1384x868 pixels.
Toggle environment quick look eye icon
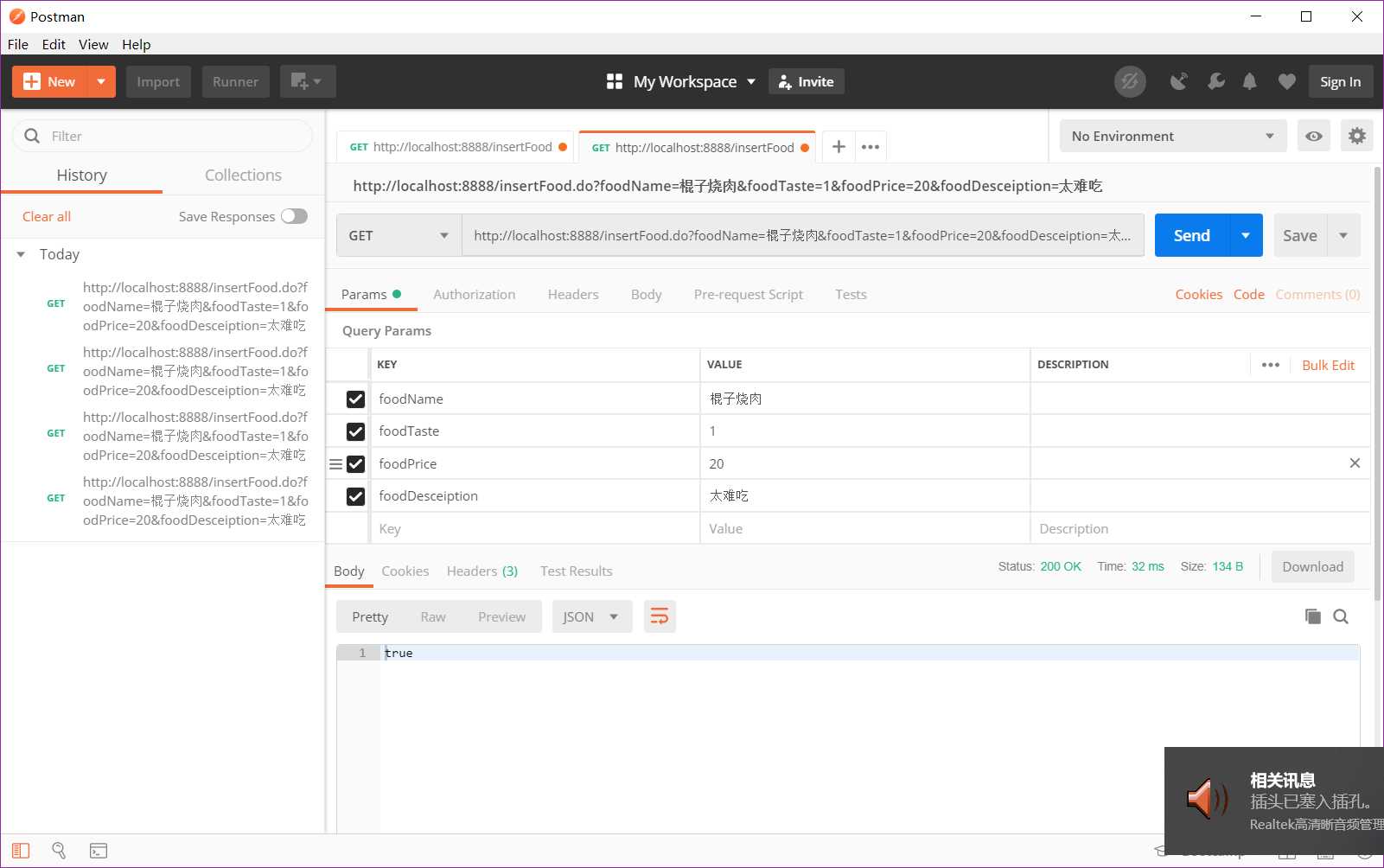tap(1314, 136)
